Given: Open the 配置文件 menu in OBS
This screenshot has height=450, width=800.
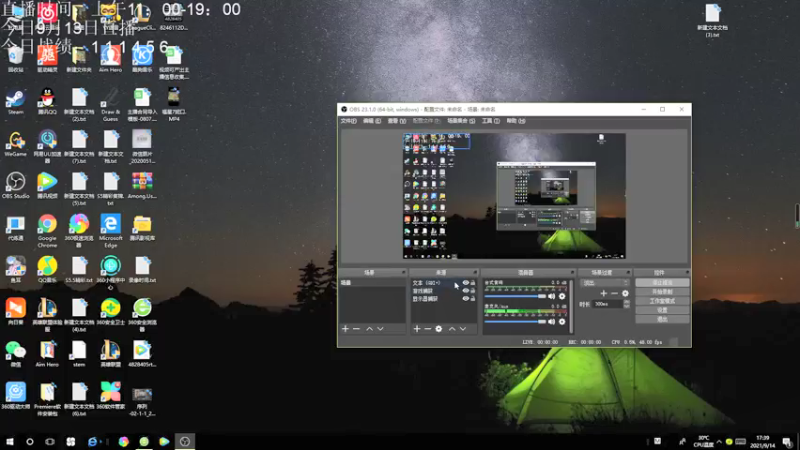Looking at the screenshot, I should [x=426, y=121].
